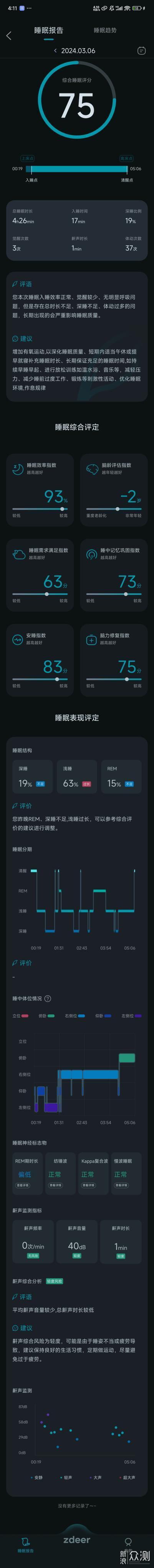Tap the 脑力修复指数 battery icon
Image resolution: width=154 pixels, height=1568 pixels.
(92, 639)
